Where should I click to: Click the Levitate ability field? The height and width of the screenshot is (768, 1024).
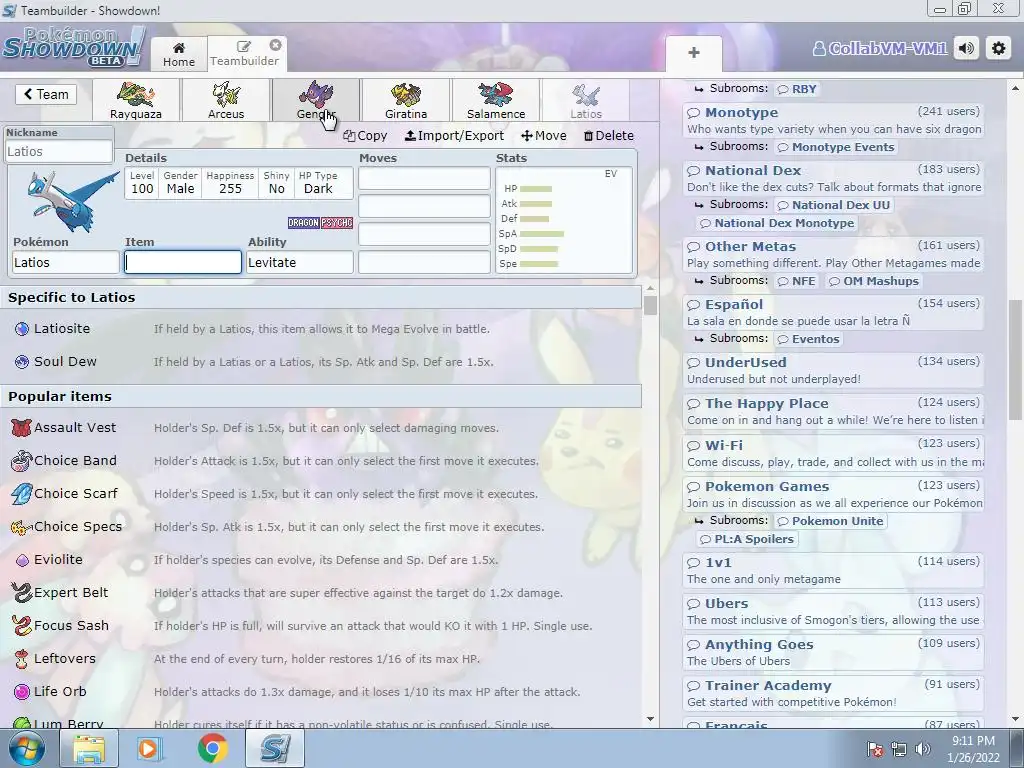(300, 263)
